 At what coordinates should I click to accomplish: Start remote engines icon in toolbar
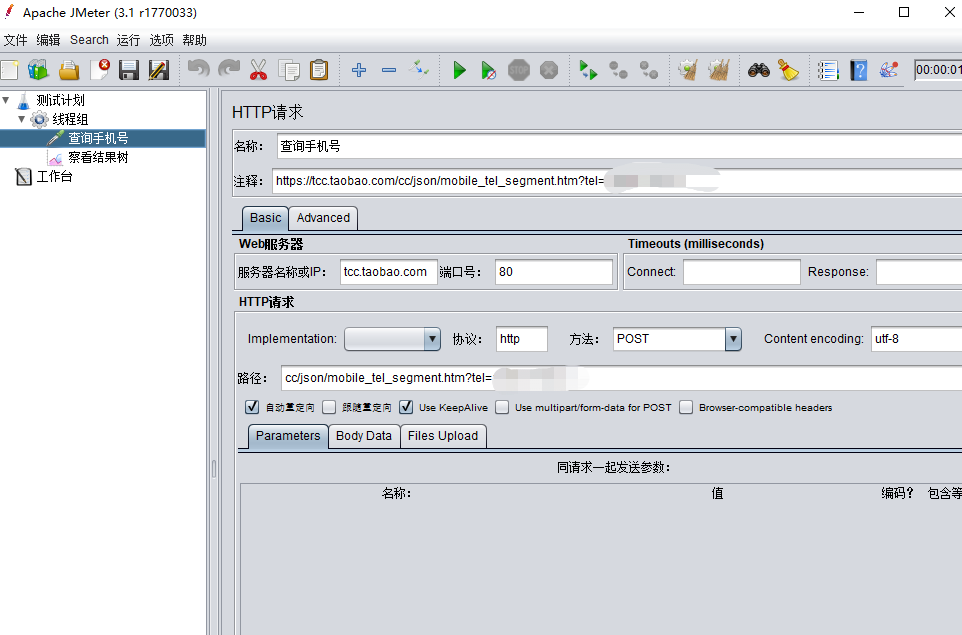pyautogui.click(x=588, y=70)
